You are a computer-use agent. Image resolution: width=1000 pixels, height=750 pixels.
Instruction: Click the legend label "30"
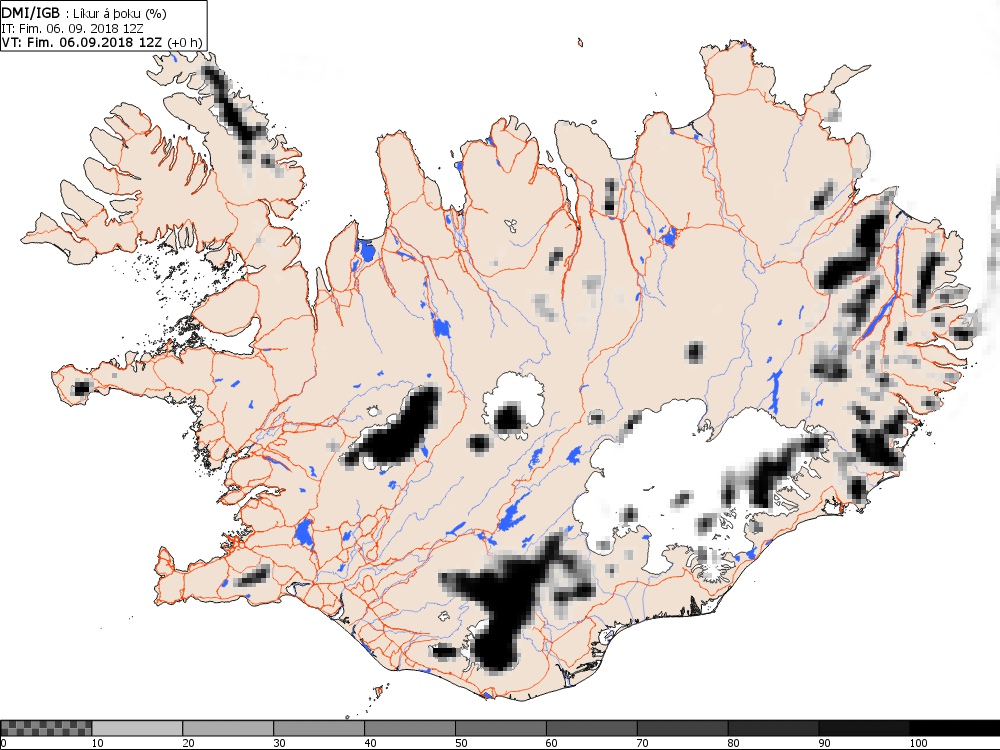[279, 743]
